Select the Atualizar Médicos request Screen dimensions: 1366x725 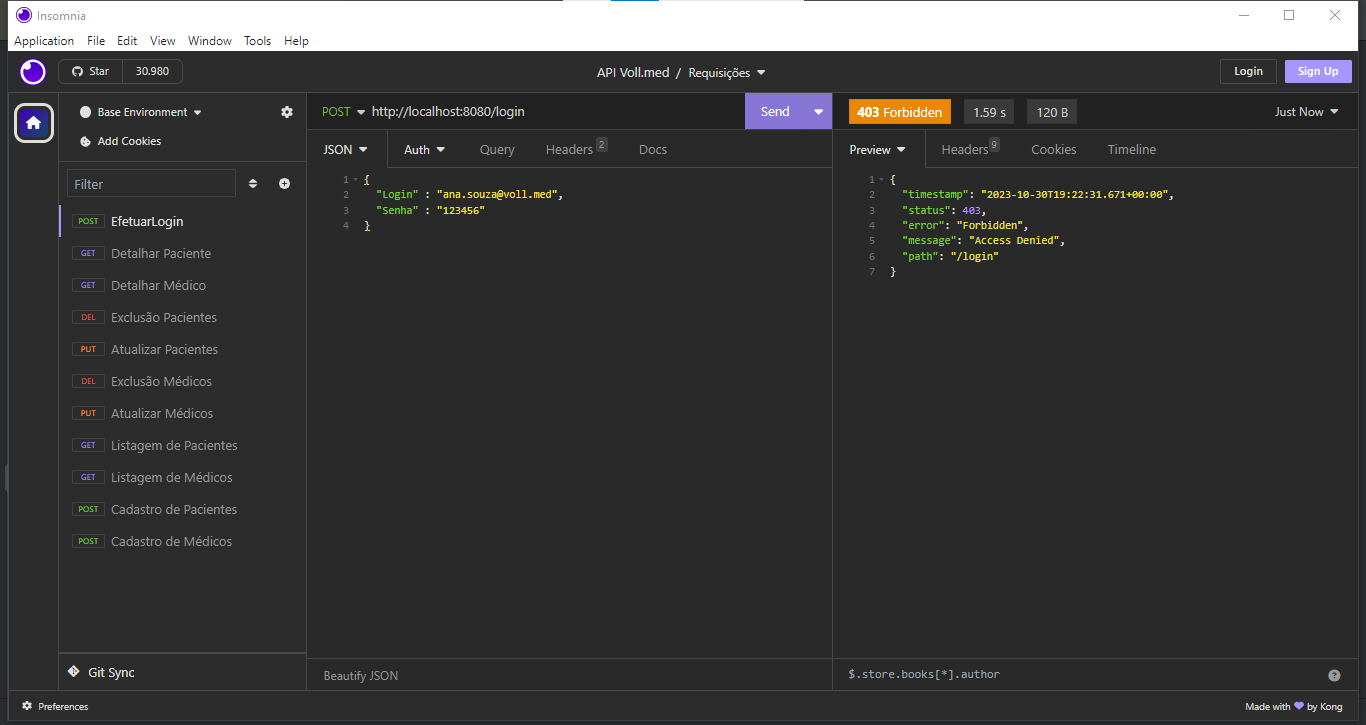[x=182, y=413]
